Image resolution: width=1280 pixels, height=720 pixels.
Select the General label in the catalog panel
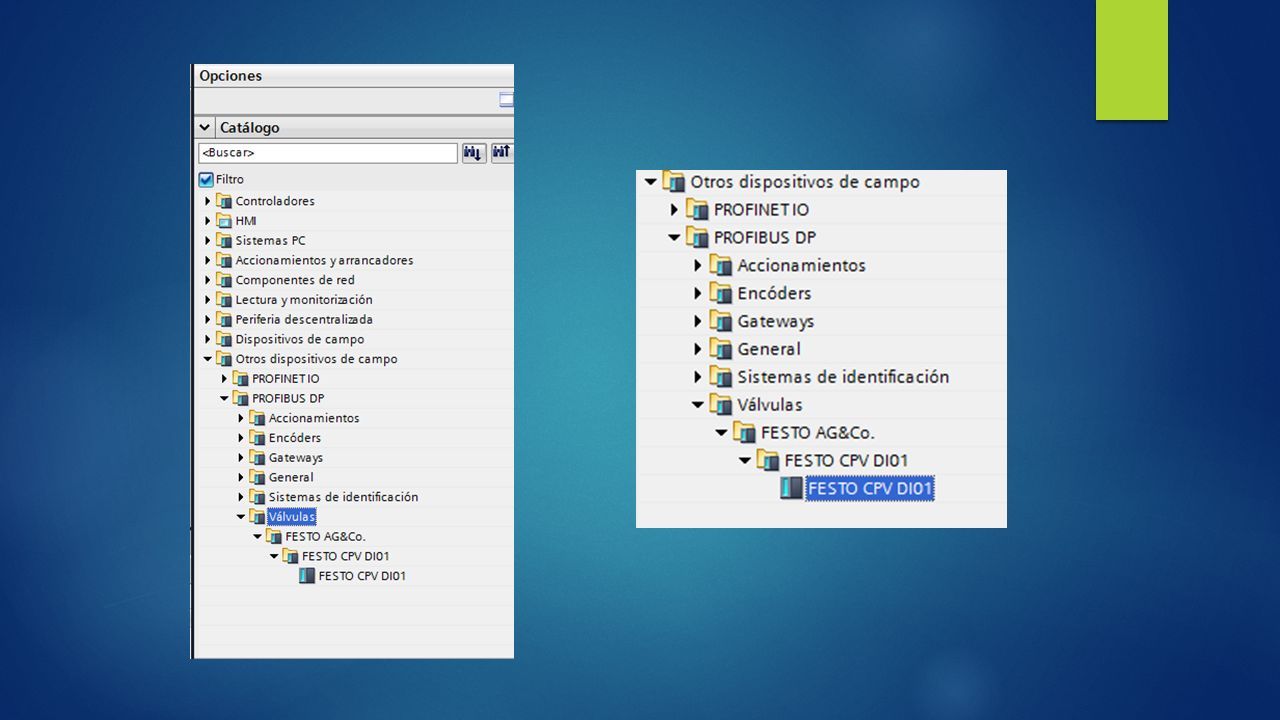coord(291,478)
